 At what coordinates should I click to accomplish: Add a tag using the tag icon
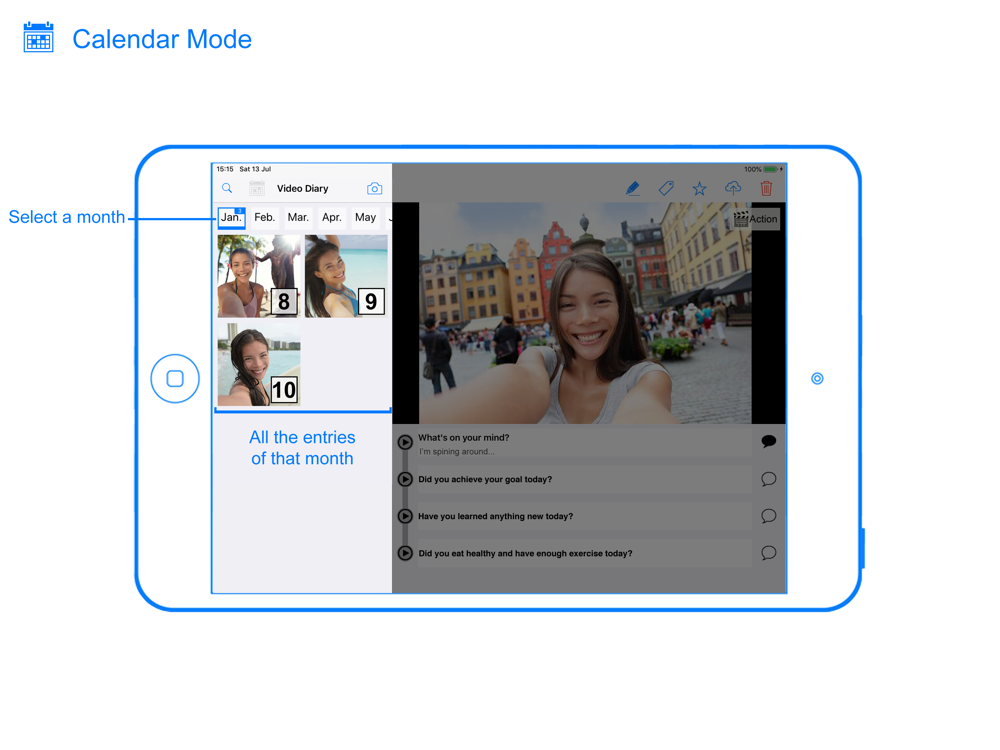pyautogui.click(x=666, y=188)
